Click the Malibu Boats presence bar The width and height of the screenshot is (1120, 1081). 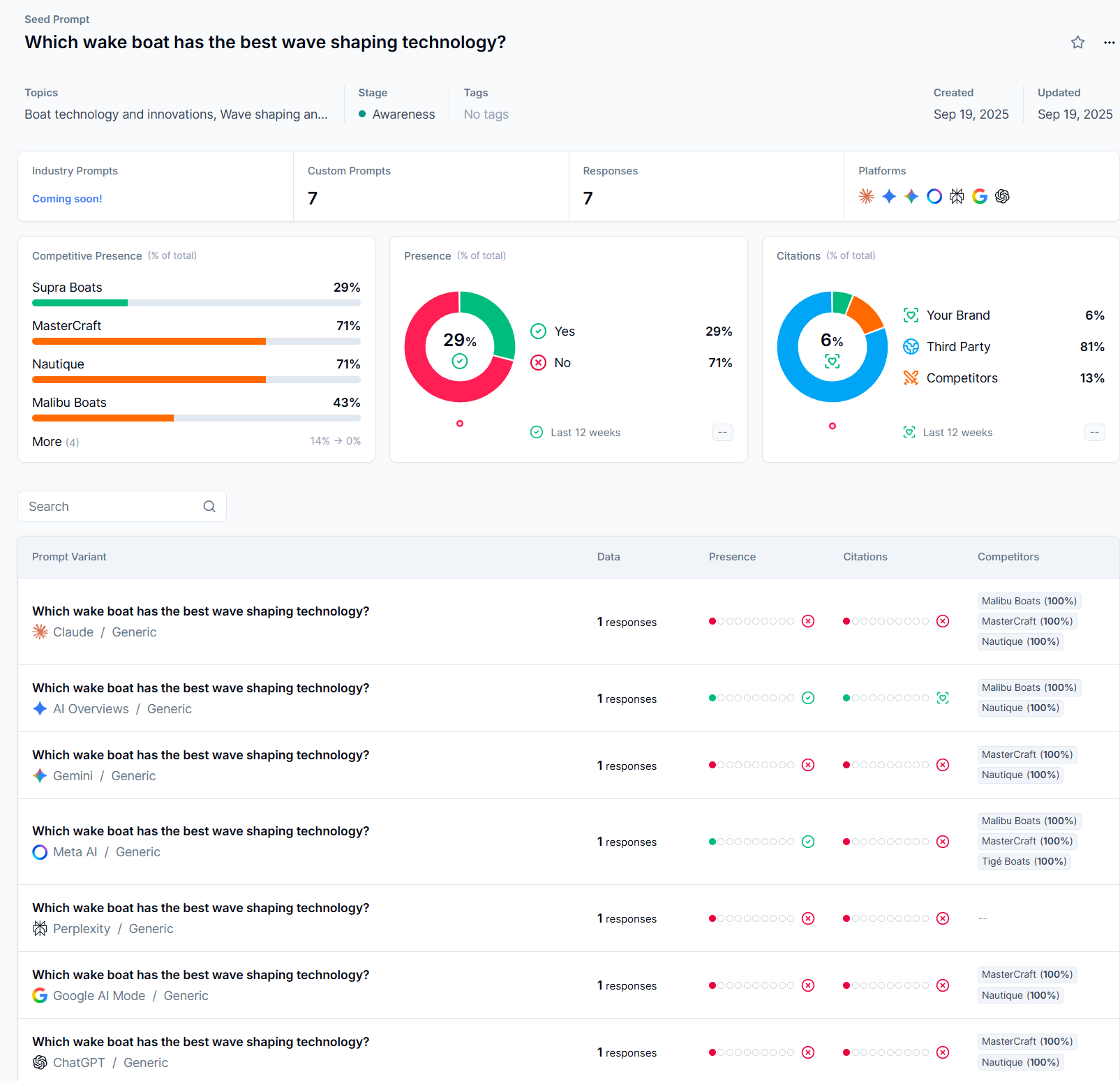(x=196, y=418)
